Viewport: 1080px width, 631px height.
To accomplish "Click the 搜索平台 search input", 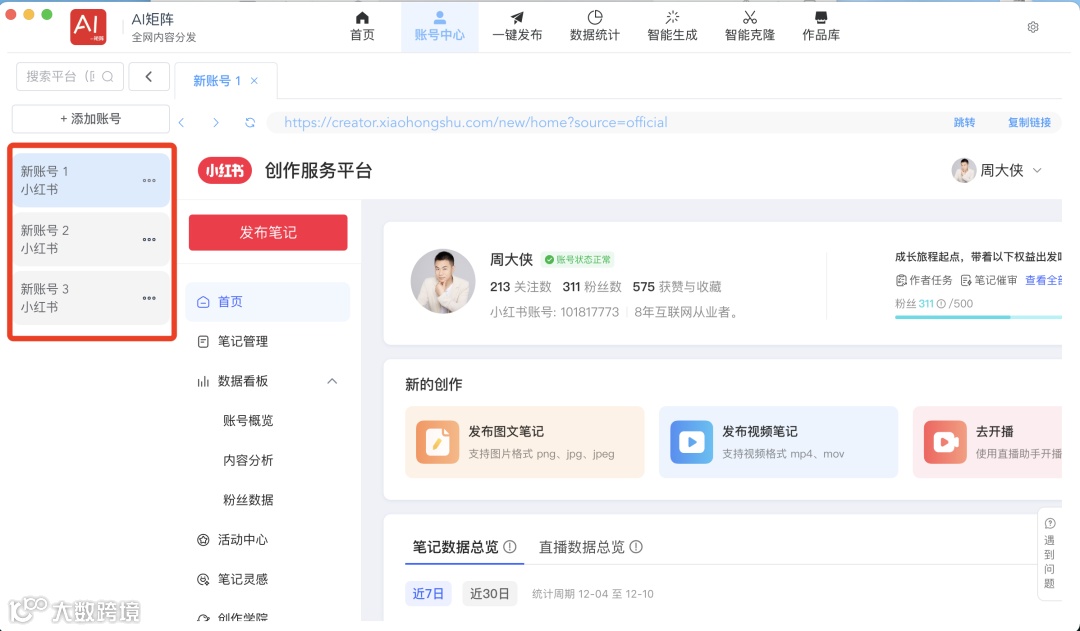I will (x=70, y=76).
